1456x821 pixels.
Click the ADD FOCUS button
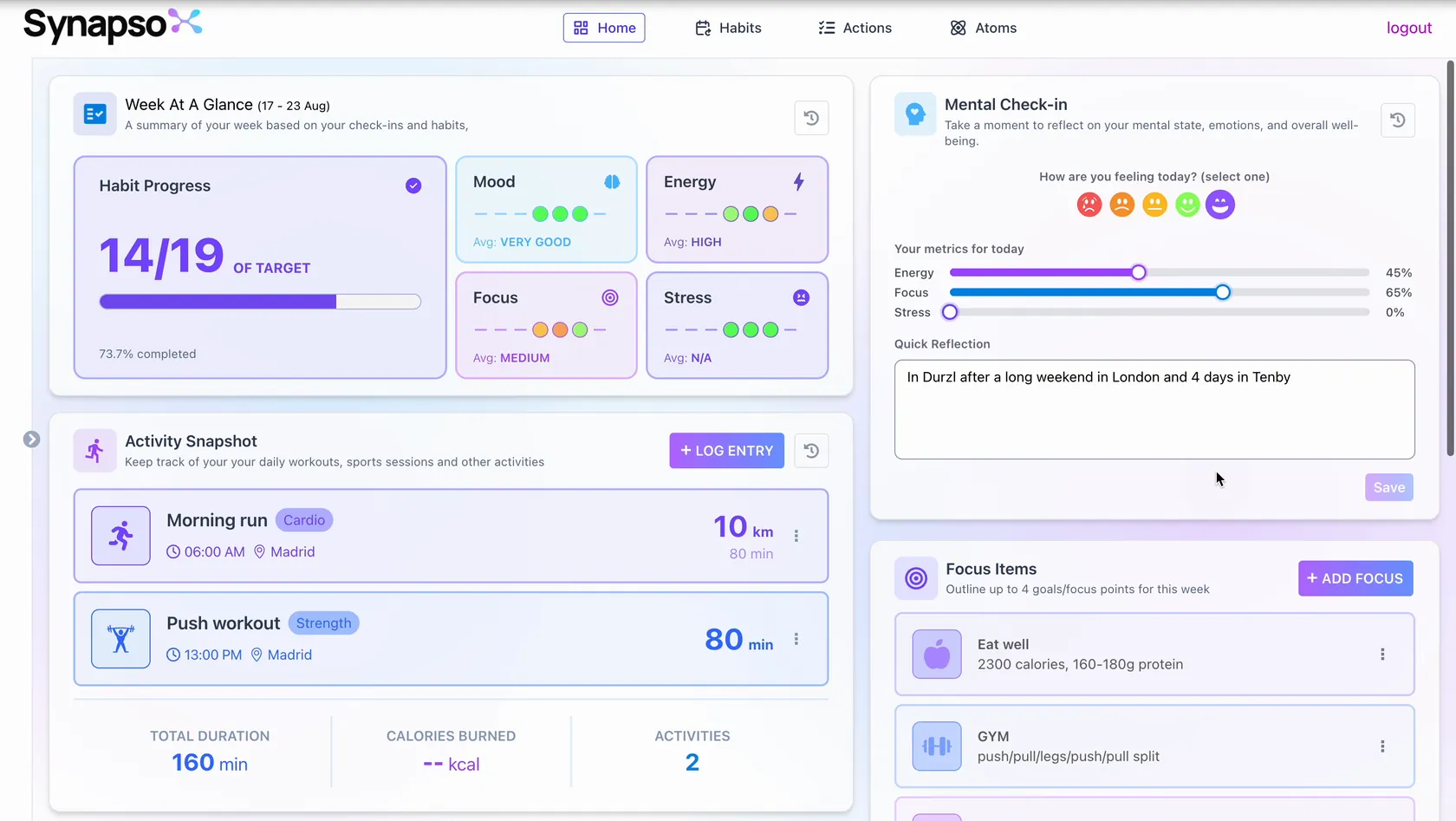1355,578
